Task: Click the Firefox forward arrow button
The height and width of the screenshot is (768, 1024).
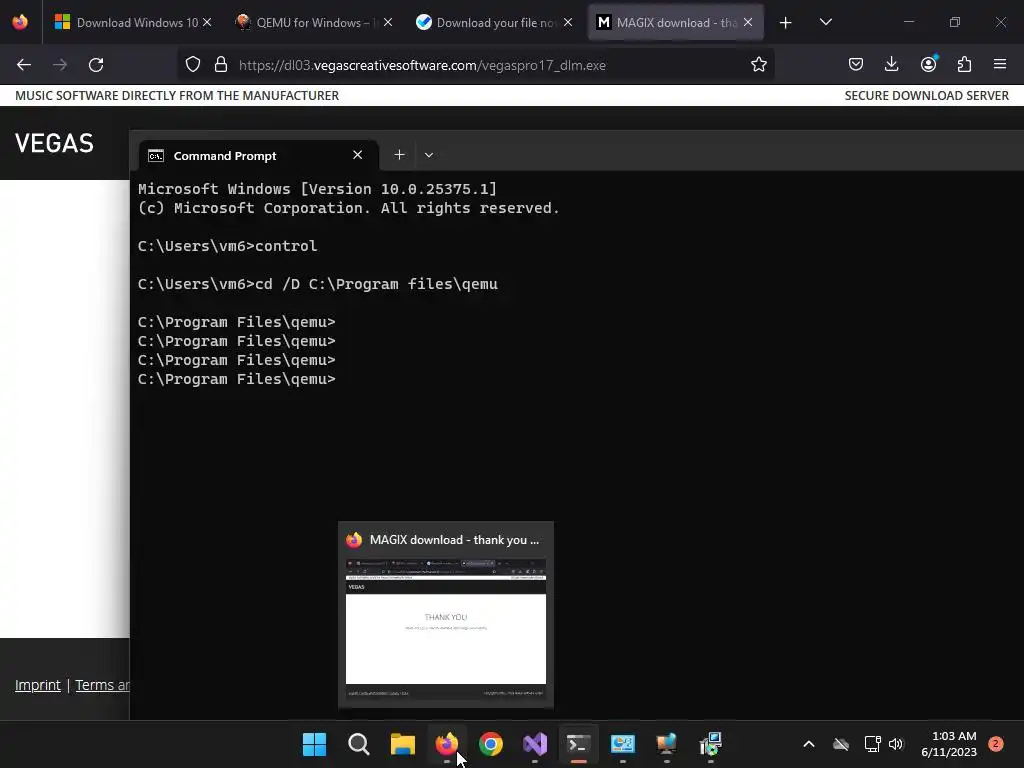Action: [60, 65]
